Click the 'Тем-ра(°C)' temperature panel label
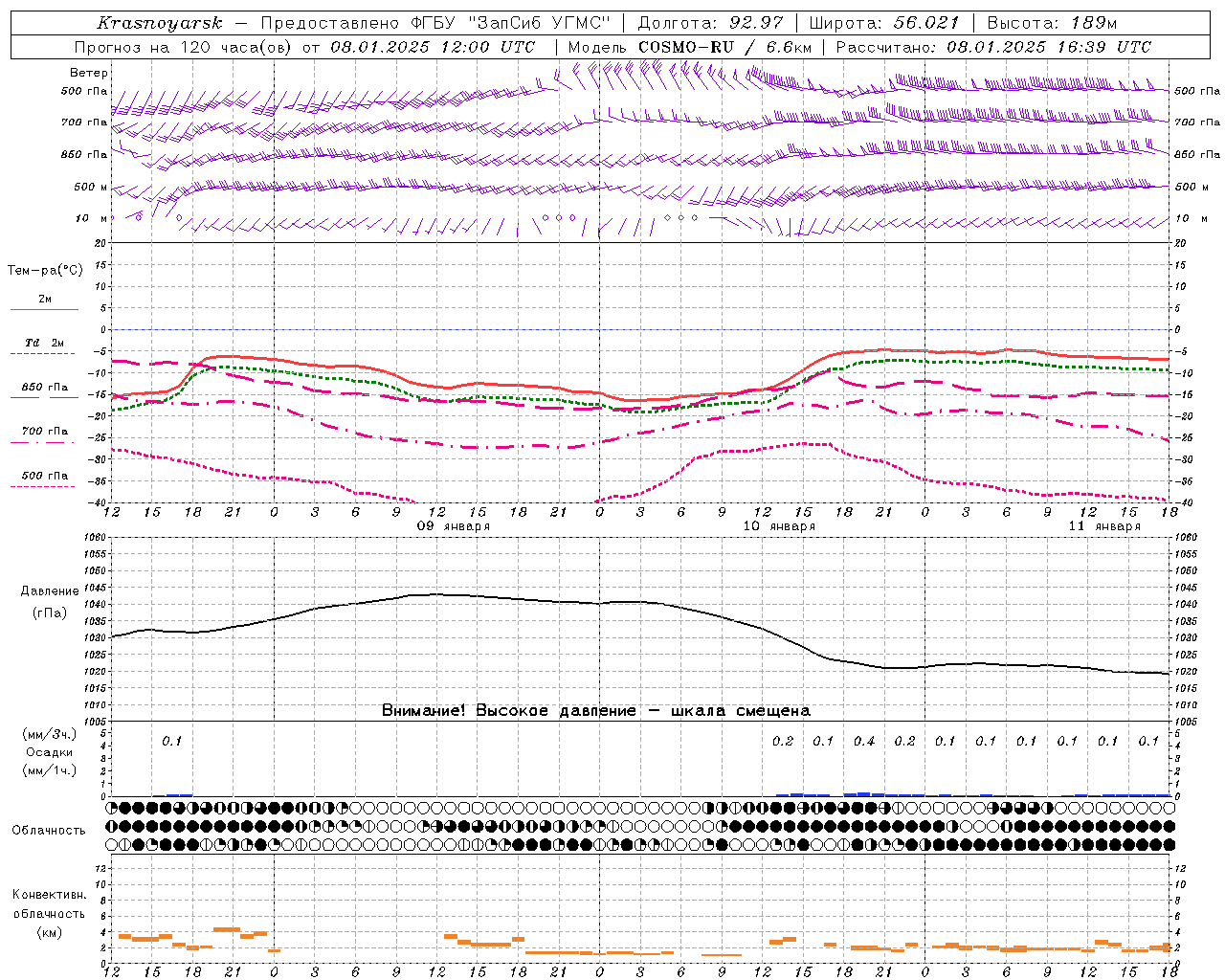1225x980 pixels. point(45,271)
